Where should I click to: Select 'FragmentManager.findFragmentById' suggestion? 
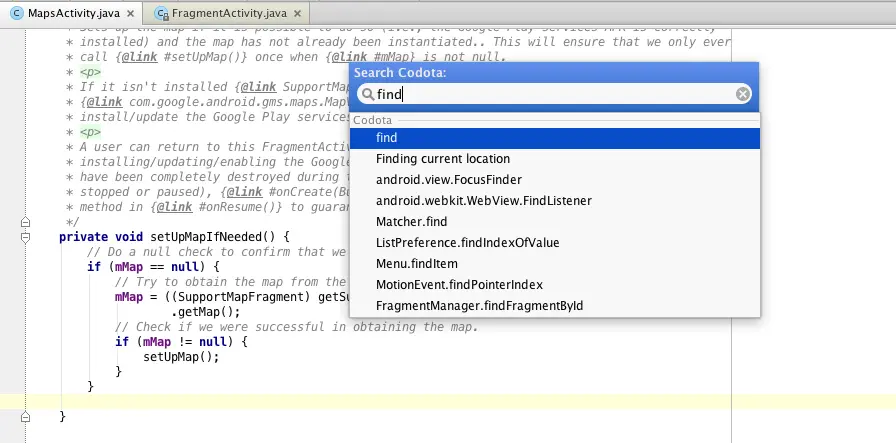tap(554, 306)
